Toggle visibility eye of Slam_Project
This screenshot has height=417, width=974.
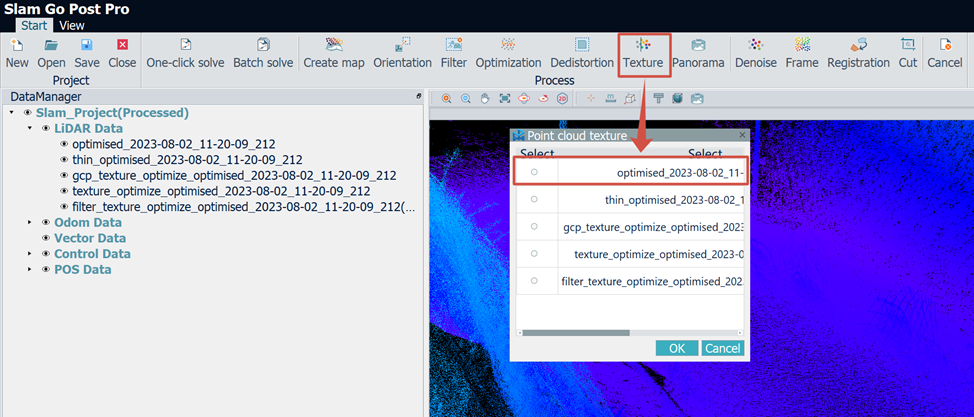[x=27, y=113]
